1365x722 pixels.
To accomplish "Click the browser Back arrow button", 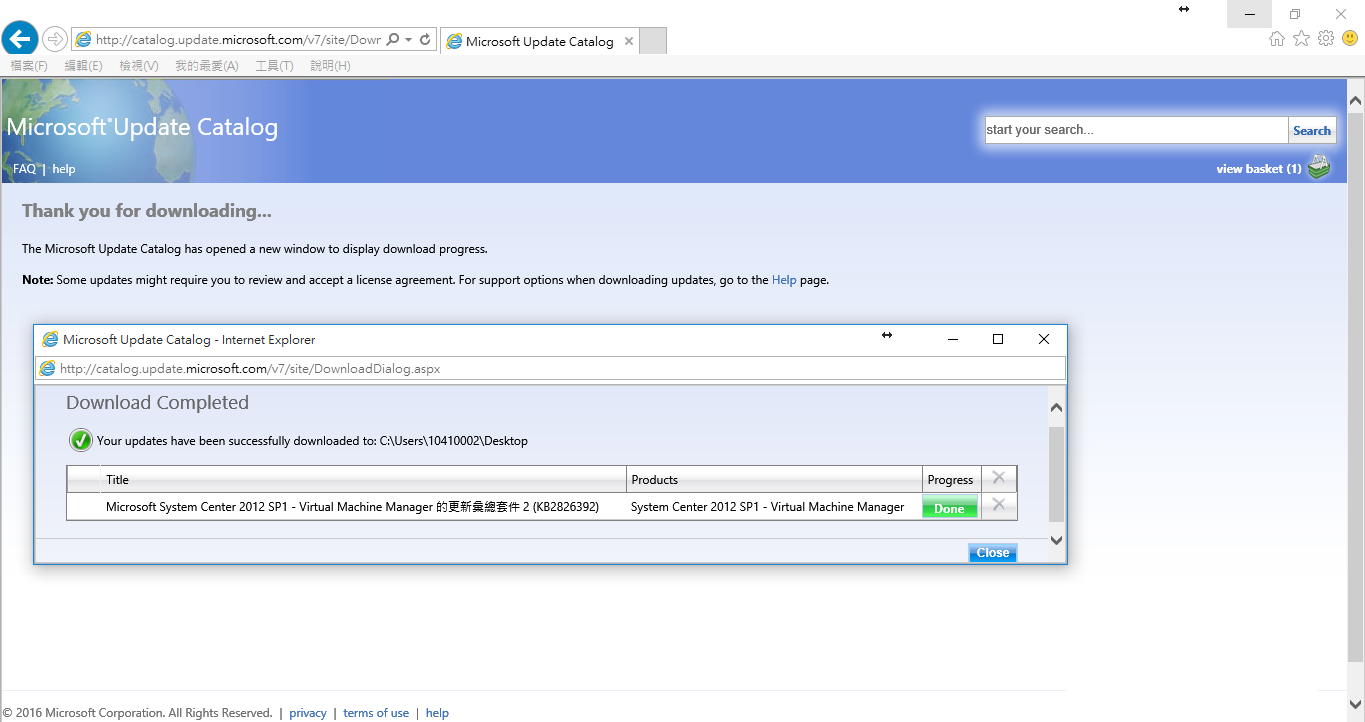I will tap(20, 39).
